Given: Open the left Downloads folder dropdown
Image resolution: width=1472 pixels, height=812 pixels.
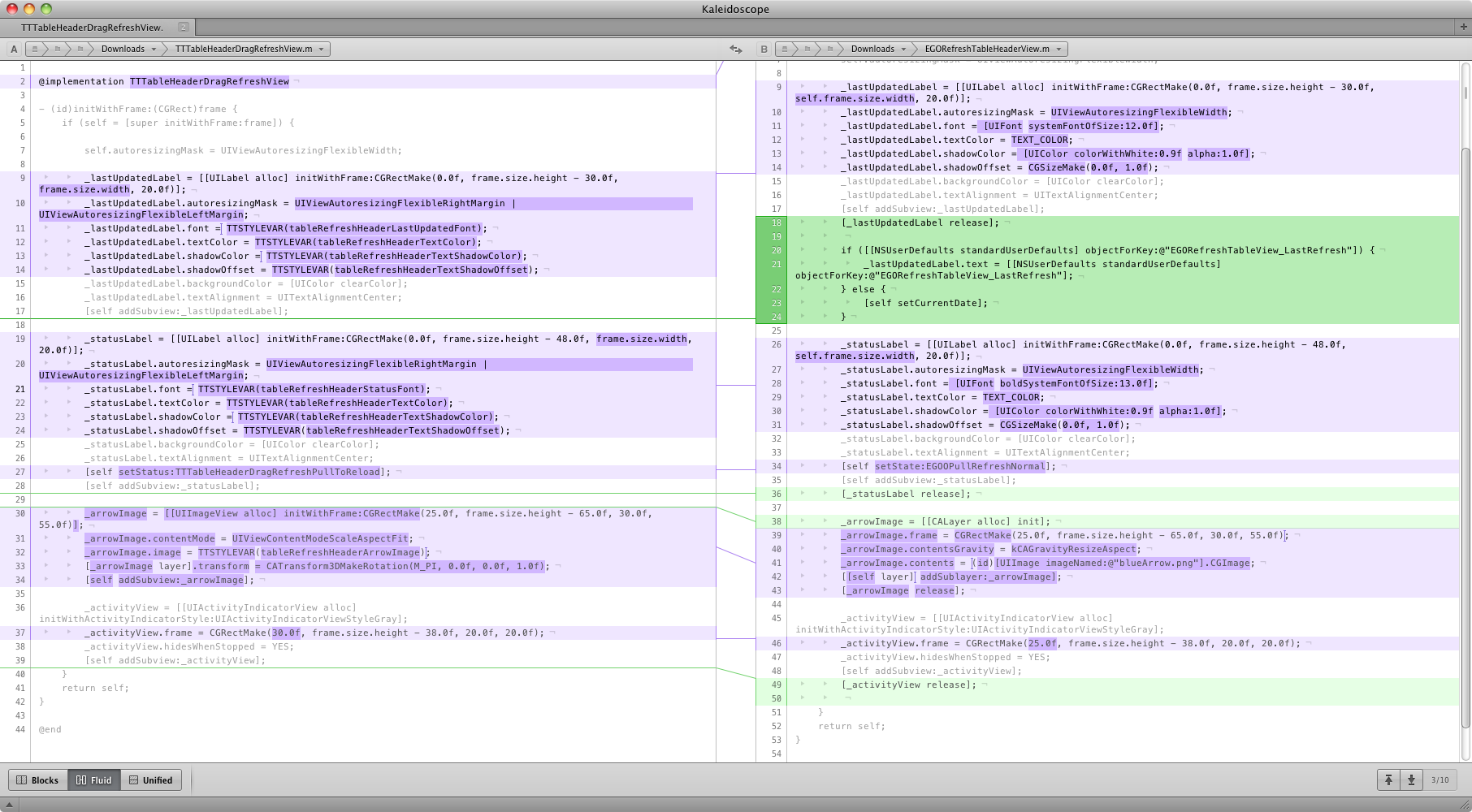Looking at the screenshot, I should pos(128,49).
